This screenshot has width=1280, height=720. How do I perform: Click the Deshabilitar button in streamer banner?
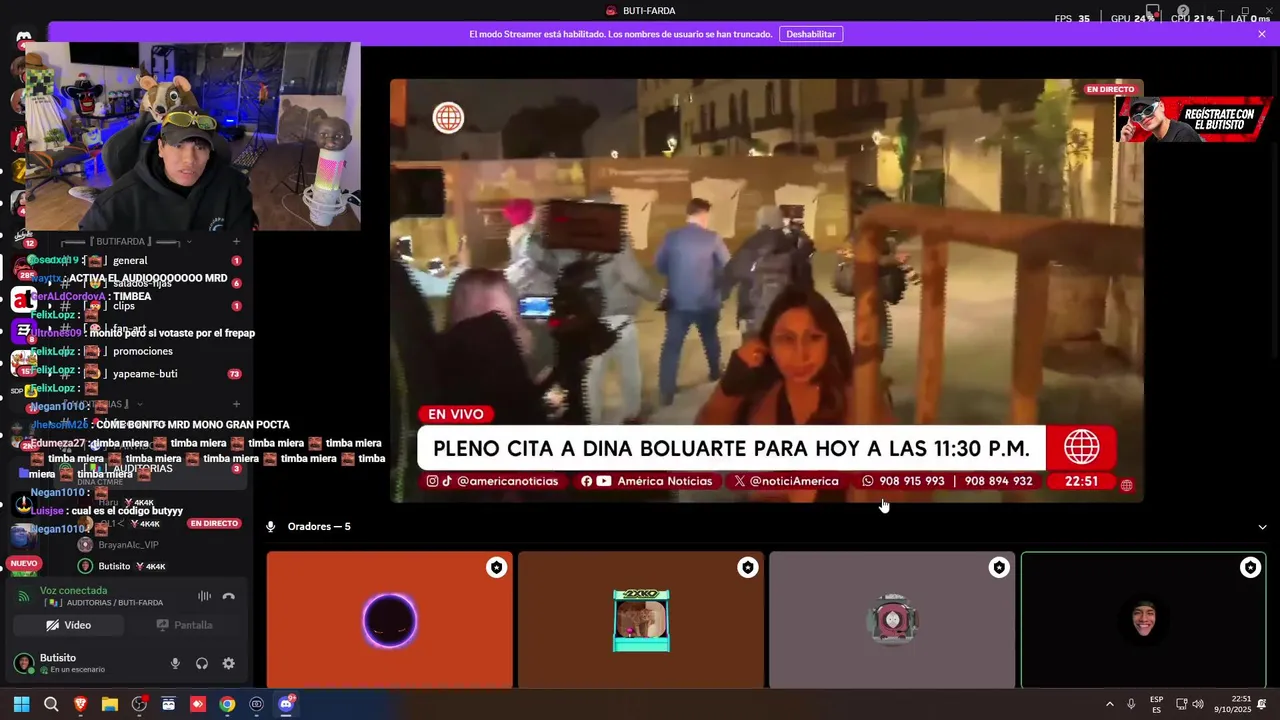tap(811, 34)
